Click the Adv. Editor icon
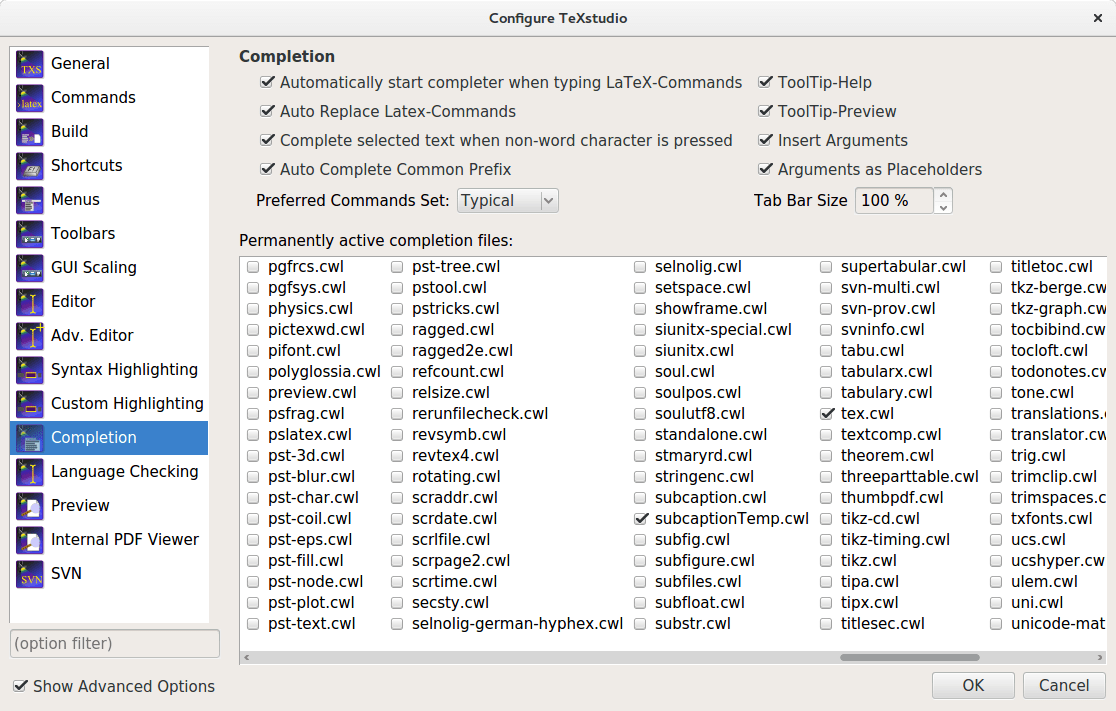 [x=30, y=336]
